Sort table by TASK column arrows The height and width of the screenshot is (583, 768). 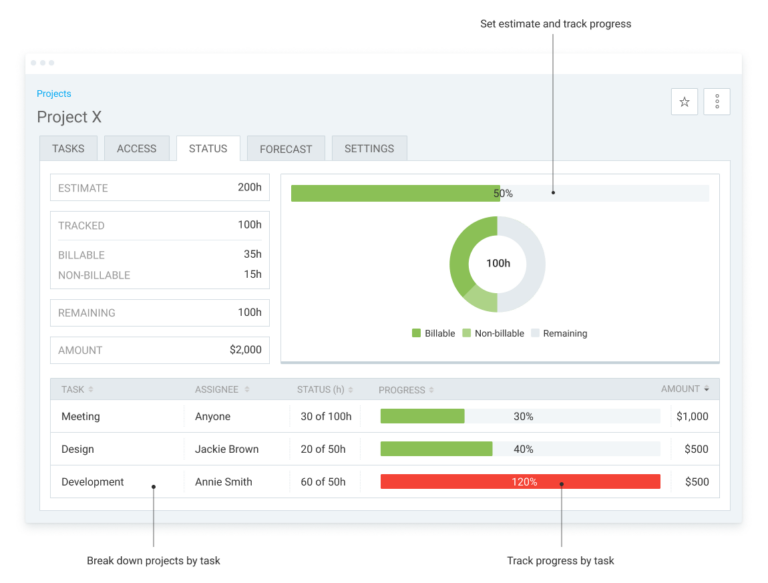[x=91, y=389]
